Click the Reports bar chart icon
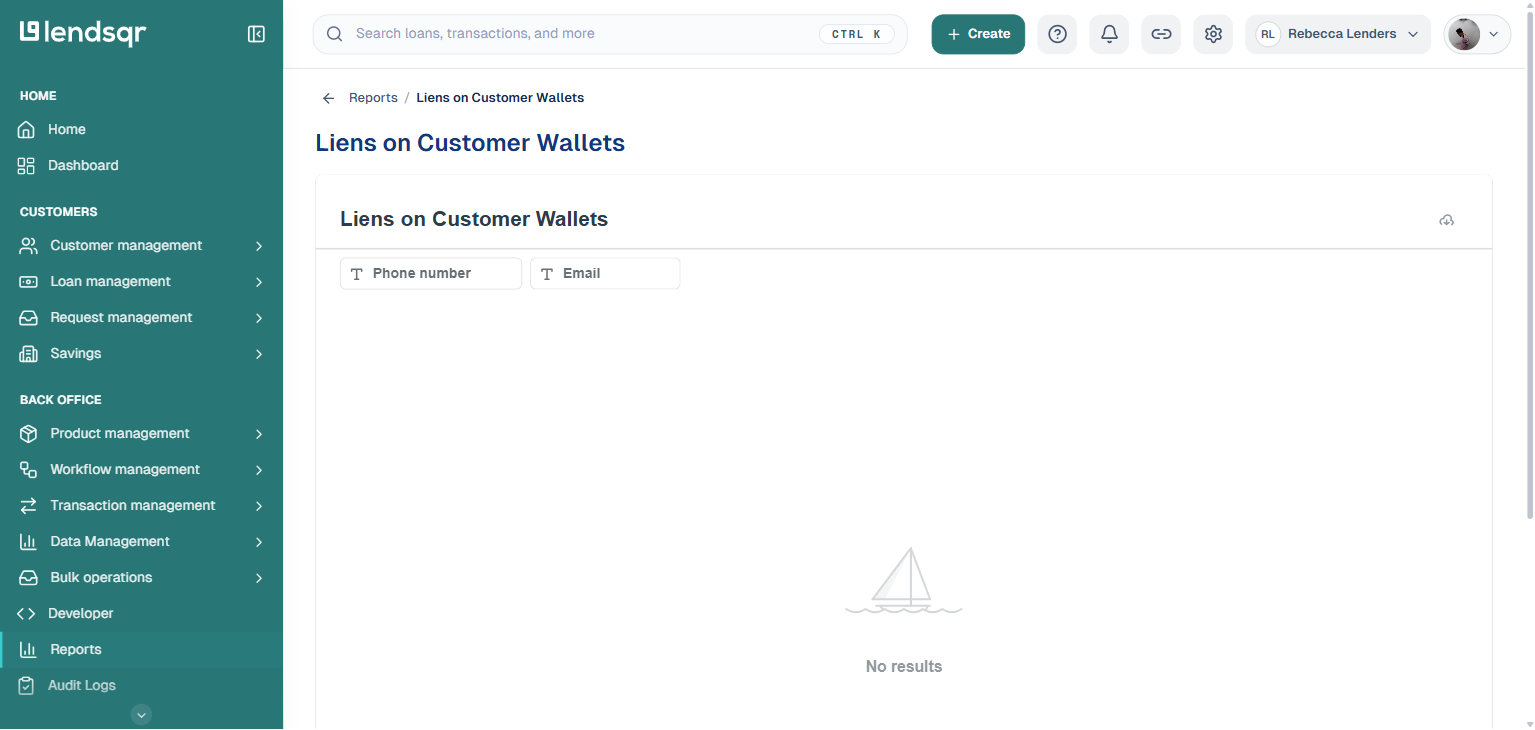 [28, 650]
